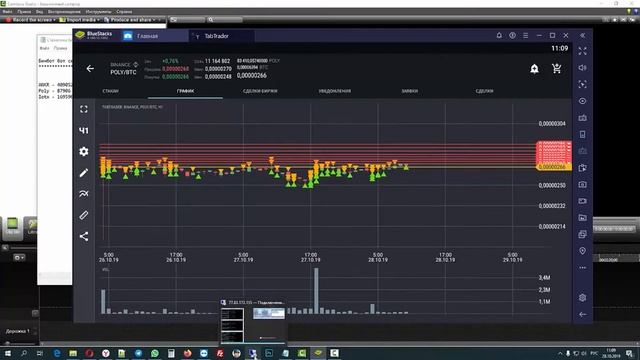The width and height of the screenshot is (640, 360).
Task: Open Firefox from taskbar
Action: tap(187, 353)
